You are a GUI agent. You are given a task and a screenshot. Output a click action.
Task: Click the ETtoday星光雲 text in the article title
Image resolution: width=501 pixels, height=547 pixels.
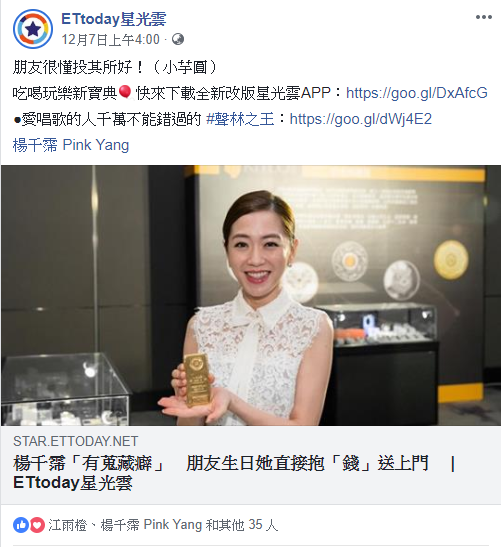73,483
